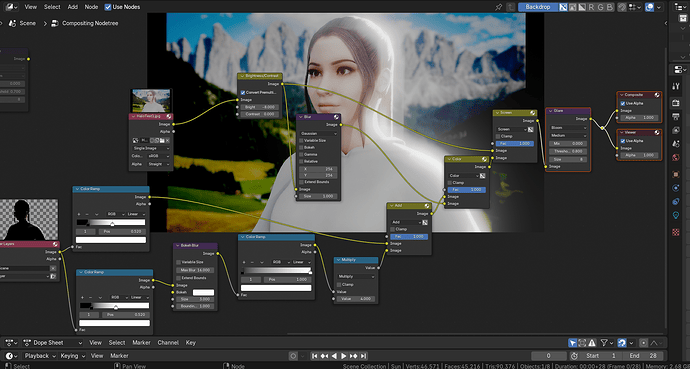Enable Variable Size in Bokeh Blur node
Screen dimensions: 690x369
179,262
